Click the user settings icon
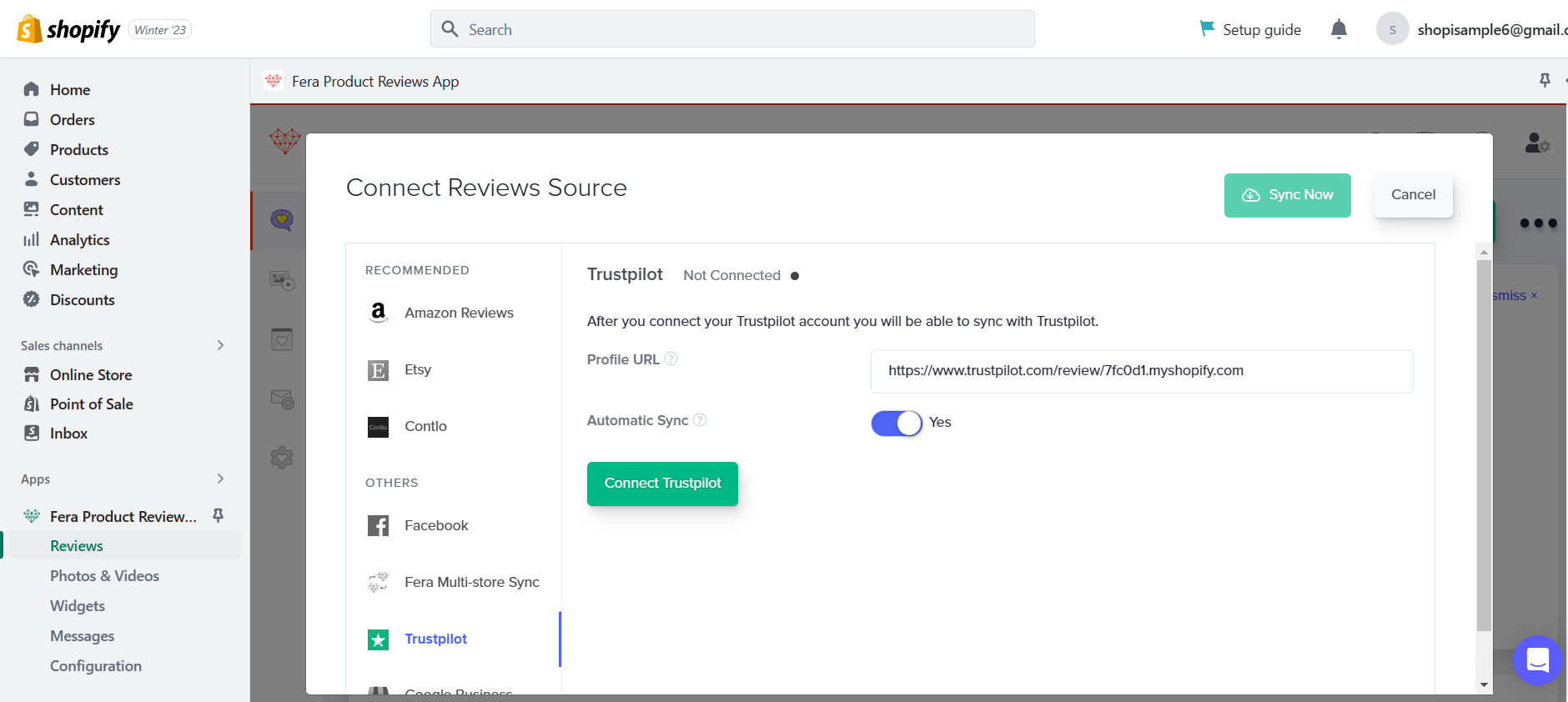This screenshot has width=1568, height=702. coord(1537,143)
